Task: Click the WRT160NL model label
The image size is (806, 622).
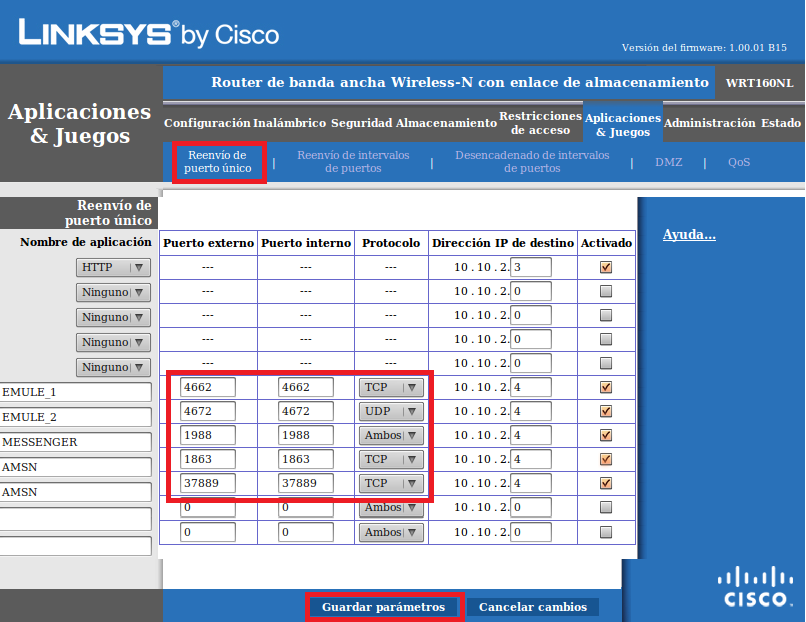Action: (x=759, y=83)
